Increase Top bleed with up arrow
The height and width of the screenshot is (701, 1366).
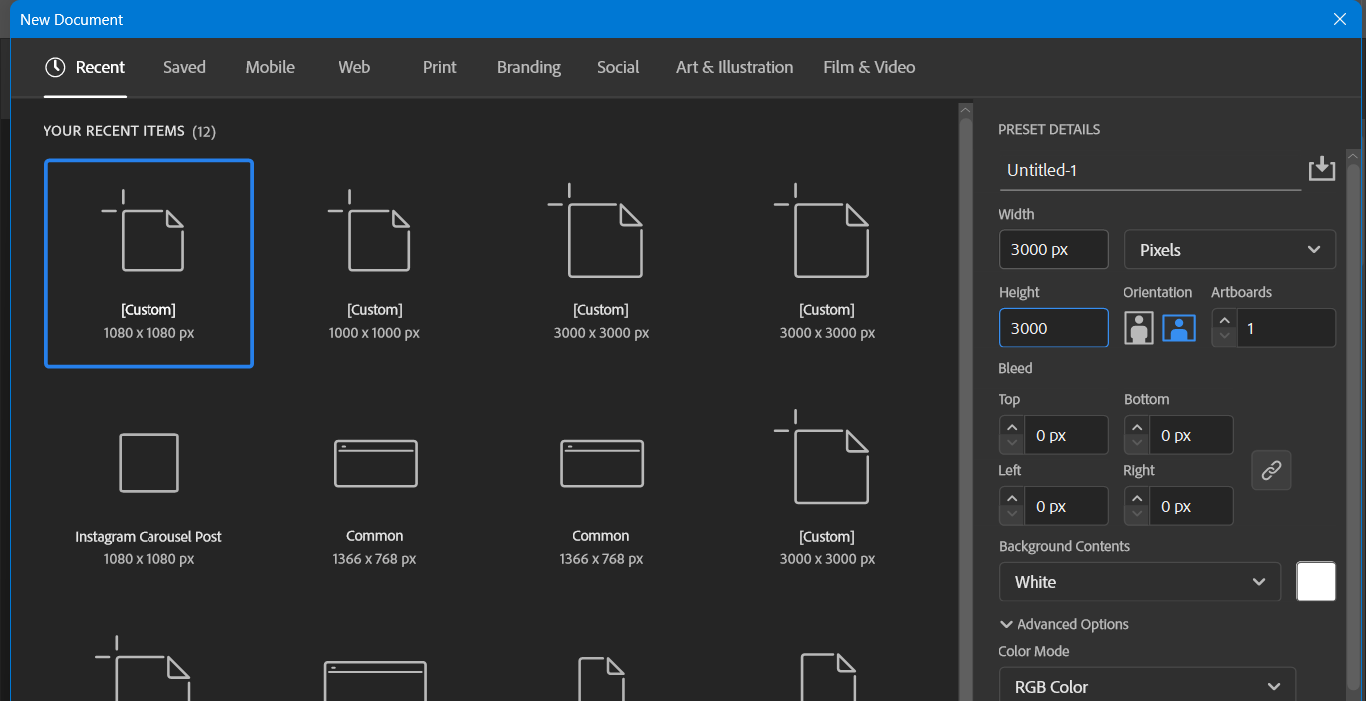point(1012,427)
